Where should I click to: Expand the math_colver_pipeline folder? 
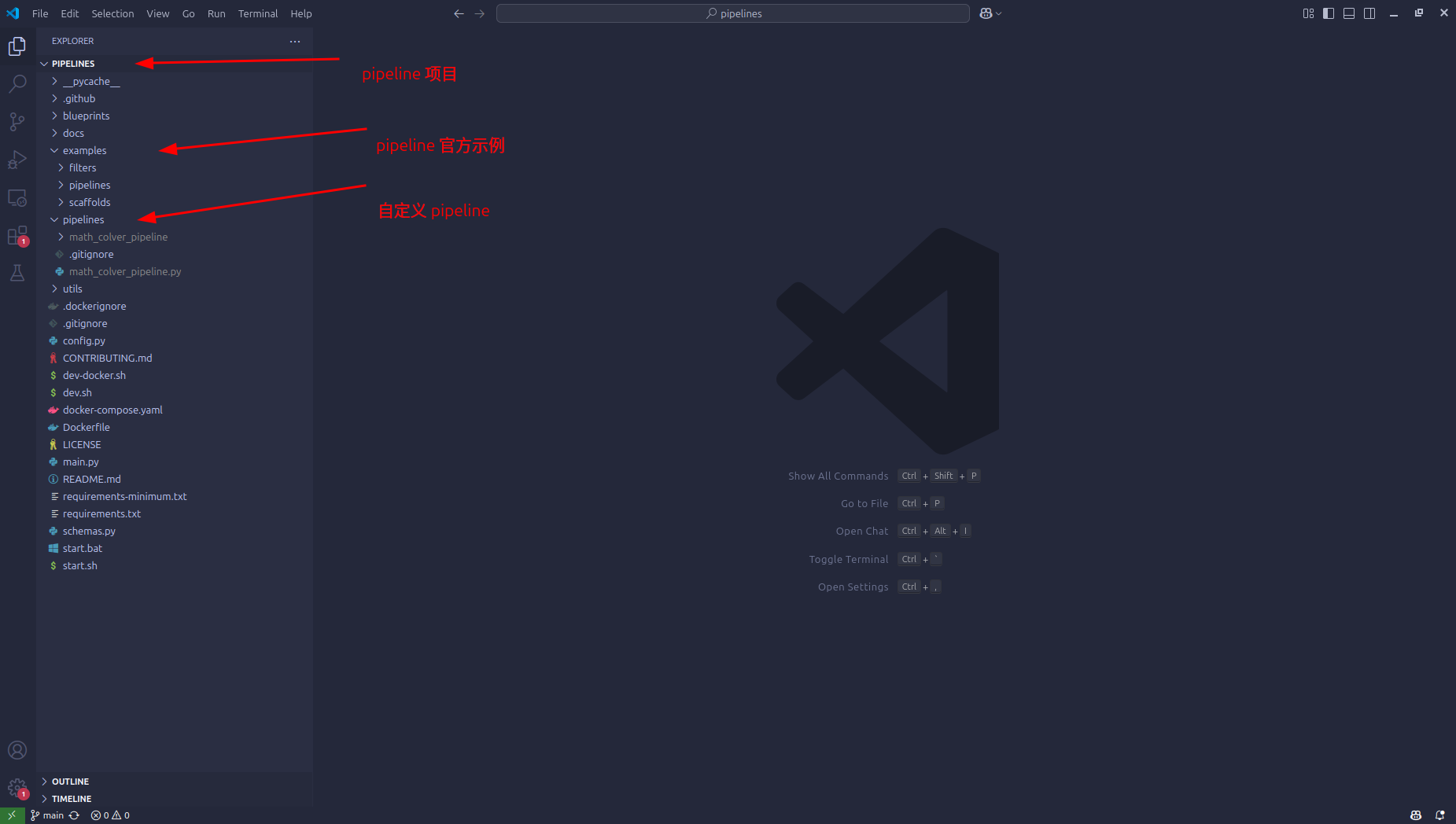pyautogui.click(x=175, y=237)
